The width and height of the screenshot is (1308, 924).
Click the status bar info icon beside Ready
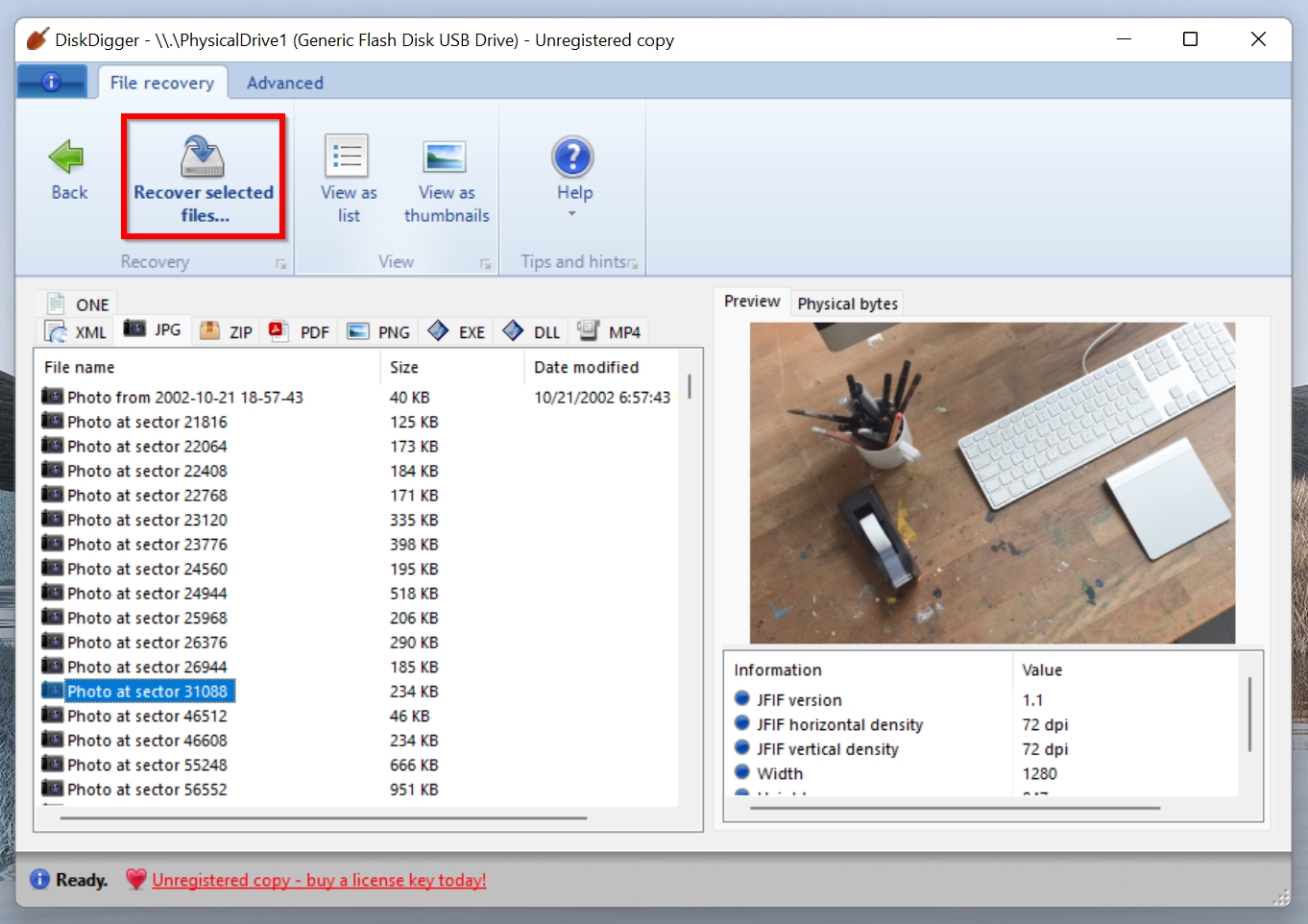39,879
